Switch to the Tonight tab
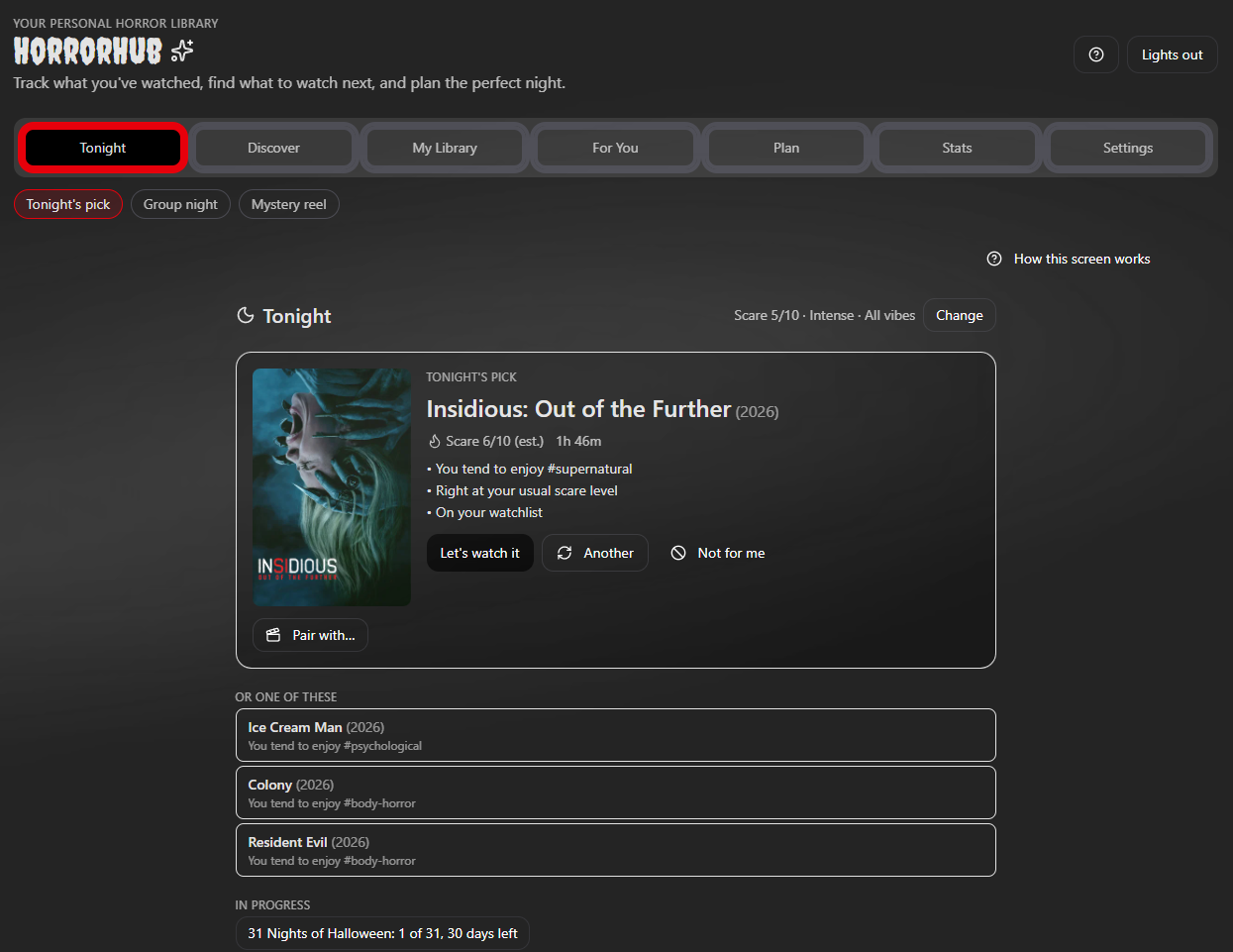This screenshot has width=1233, height=952. (103, 148)
